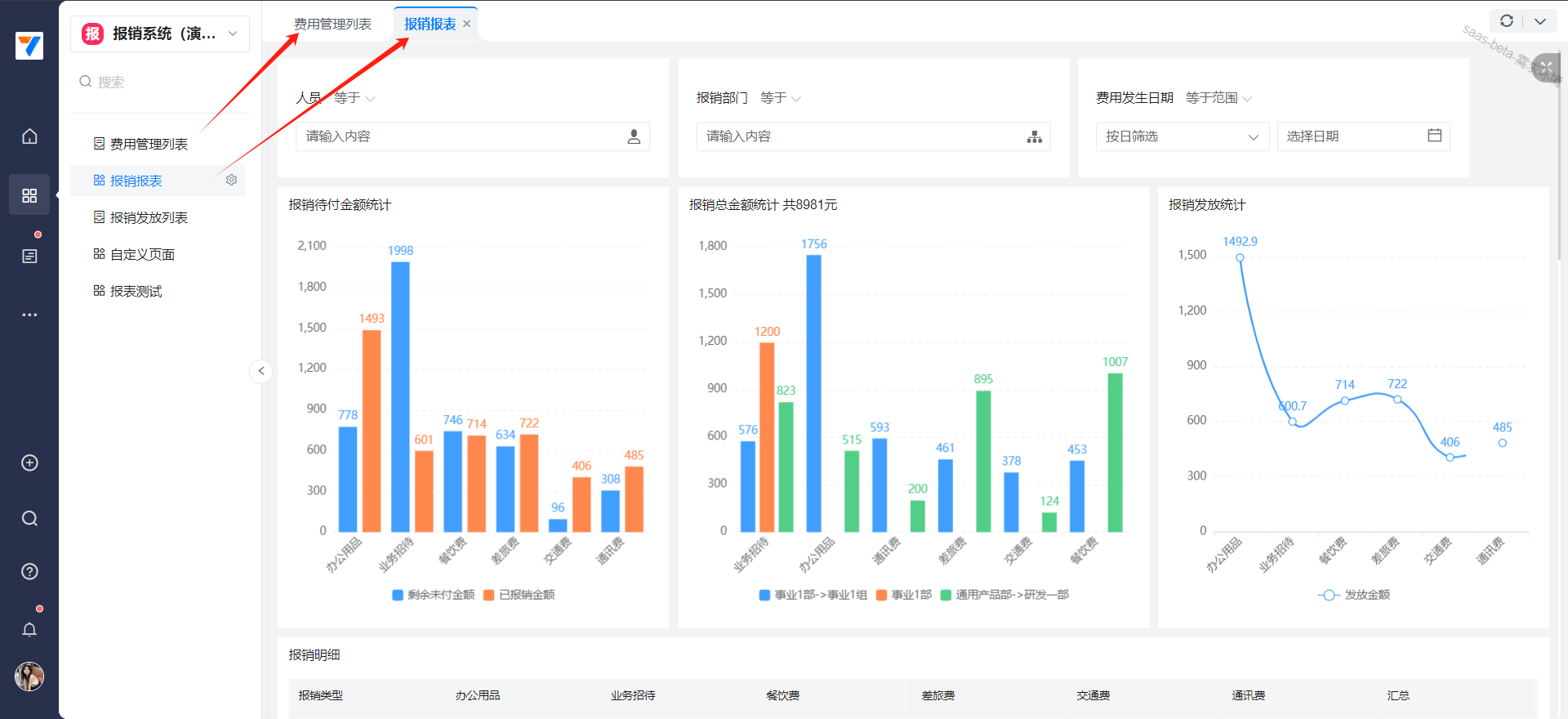Viewport: 1568px width, 719px height.
Task: Toggle the 发放金额 legend in line chart
Action: 1354,595
